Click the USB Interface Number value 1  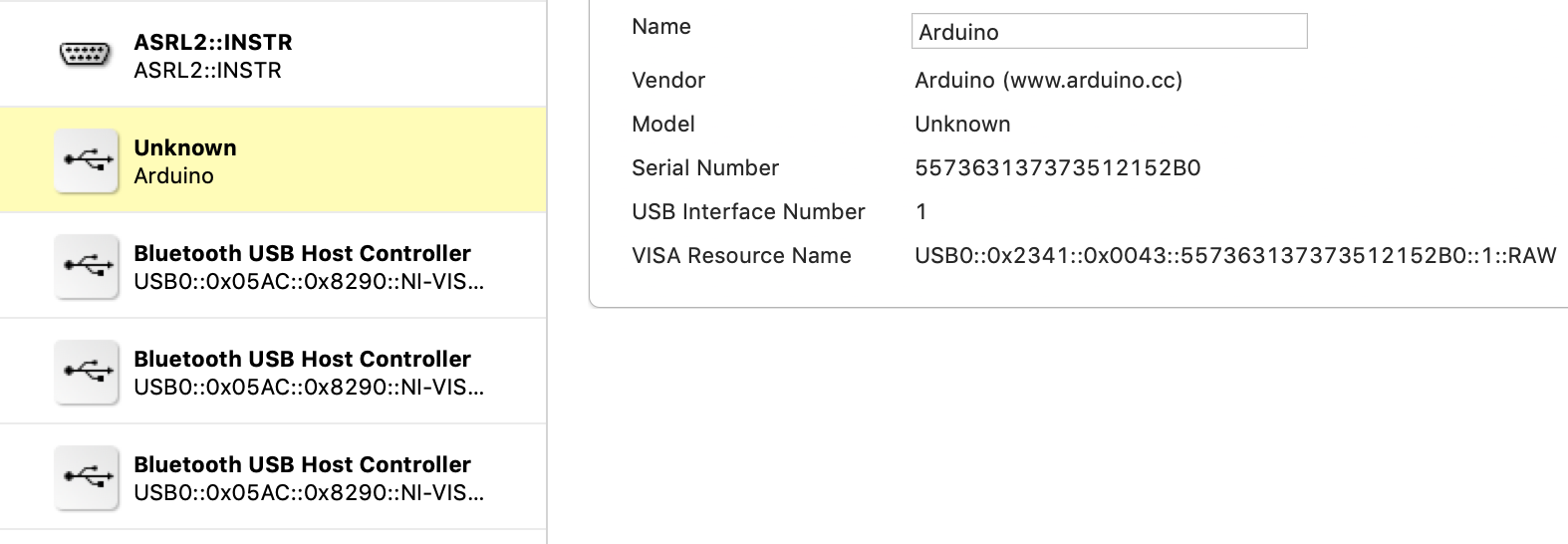pos(921,211)
